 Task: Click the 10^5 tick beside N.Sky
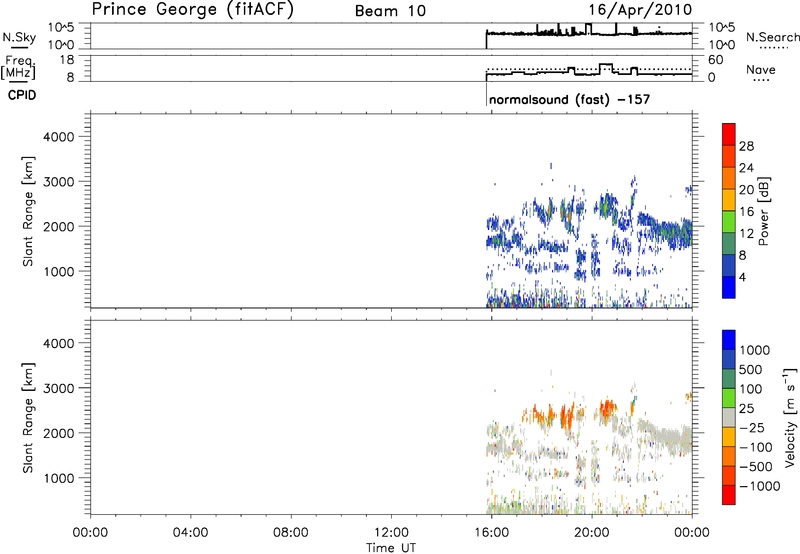[61, 28]
